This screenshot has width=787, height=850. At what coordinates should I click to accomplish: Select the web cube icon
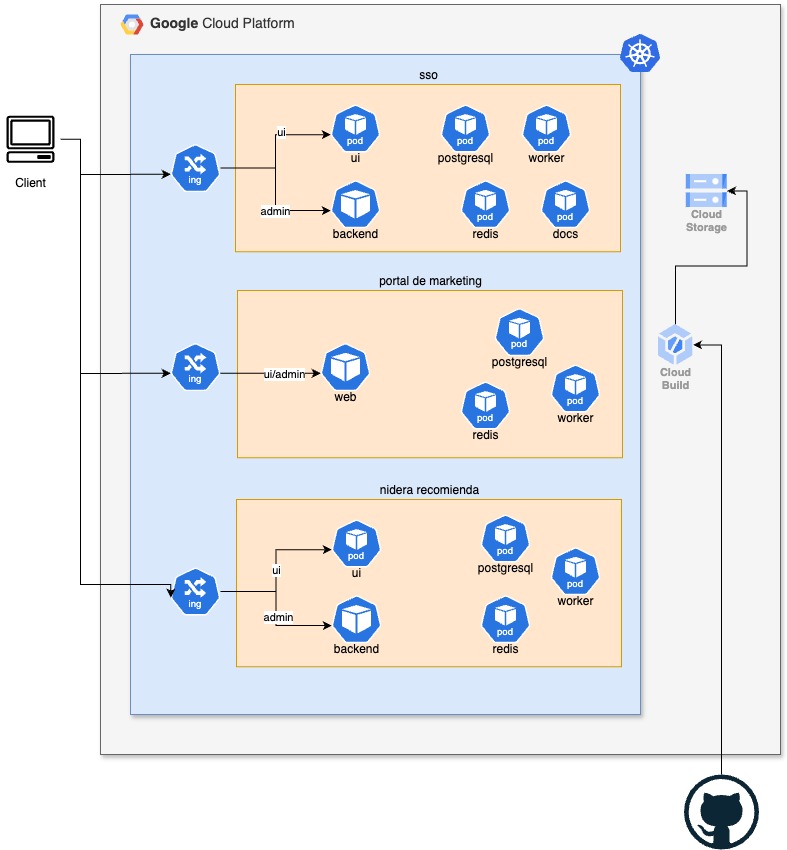tap(345, 368)
